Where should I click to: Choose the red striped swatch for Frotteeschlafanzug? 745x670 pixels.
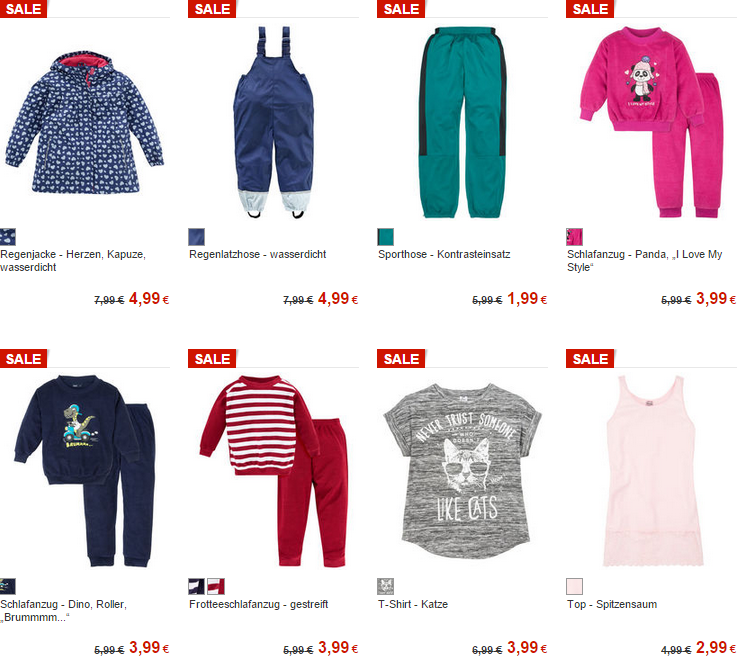(216, 586)
